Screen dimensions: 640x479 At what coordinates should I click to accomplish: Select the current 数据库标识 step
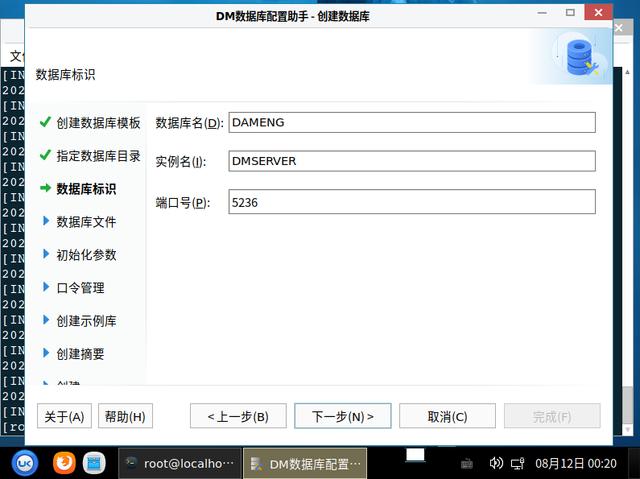click(86, 188)
